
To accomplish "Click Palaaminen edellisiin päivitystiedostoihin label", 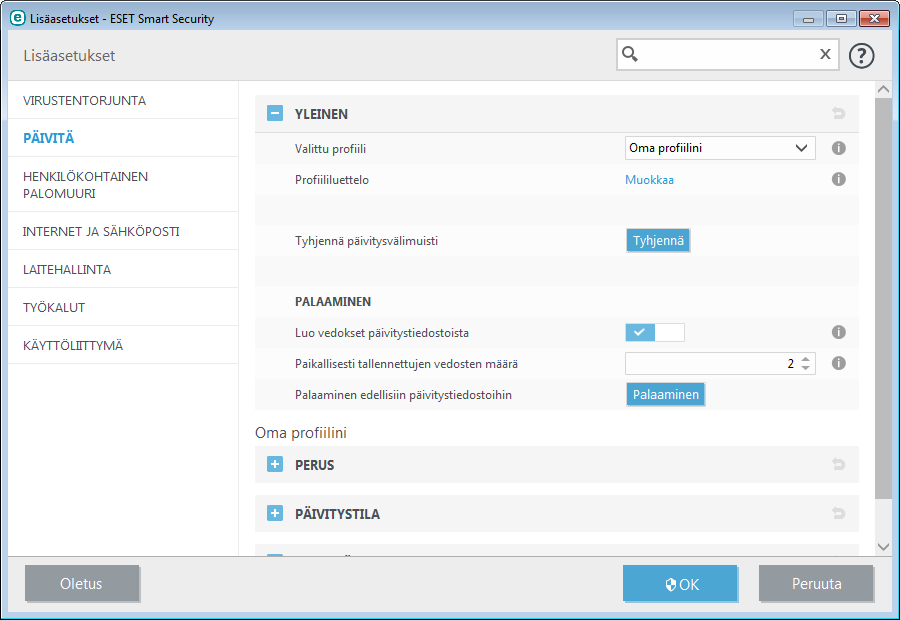I will (x=403, y=394).
